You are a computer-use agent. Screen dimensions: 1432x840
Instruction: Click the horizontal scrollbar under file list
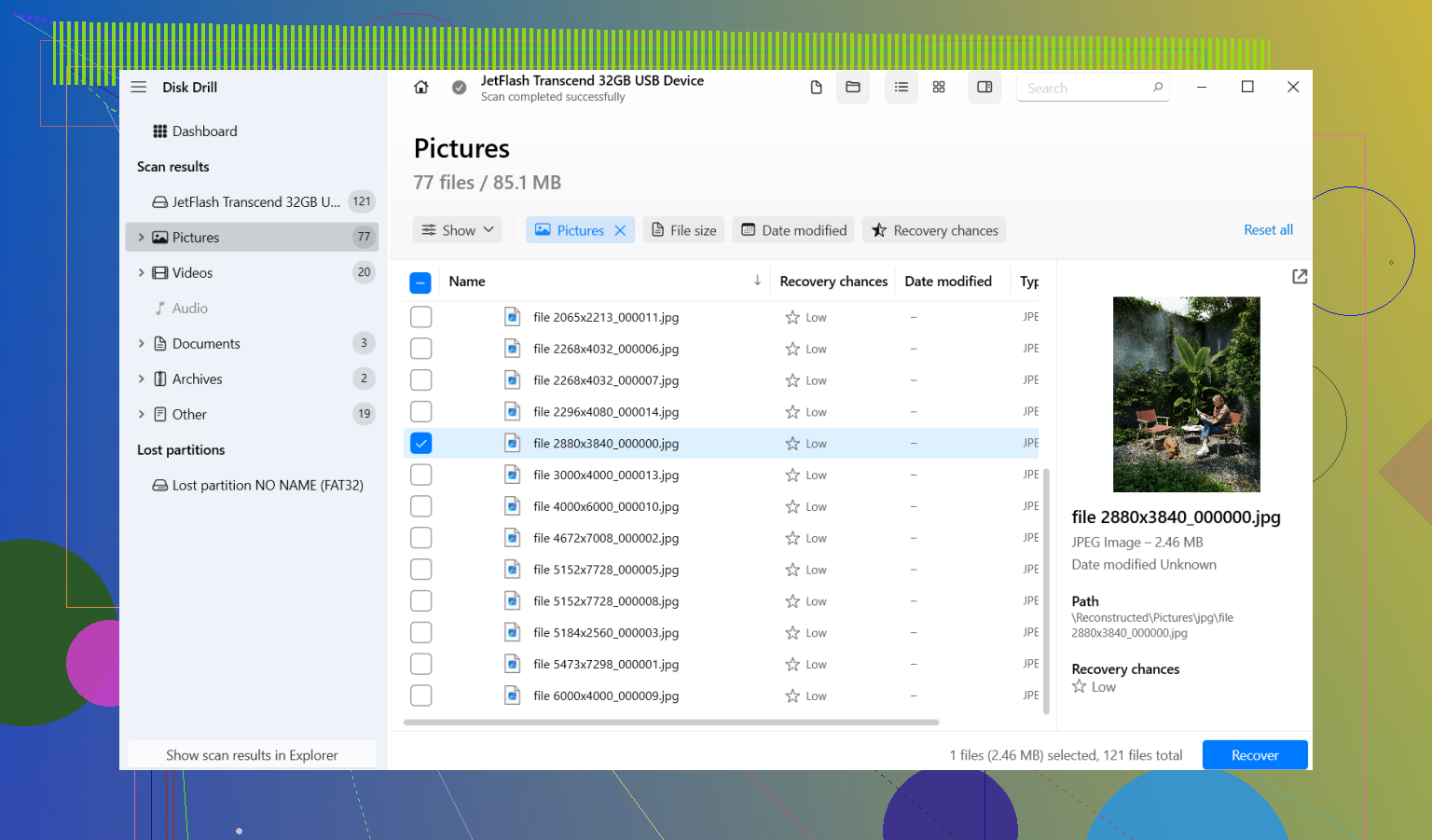pos(671,723)
